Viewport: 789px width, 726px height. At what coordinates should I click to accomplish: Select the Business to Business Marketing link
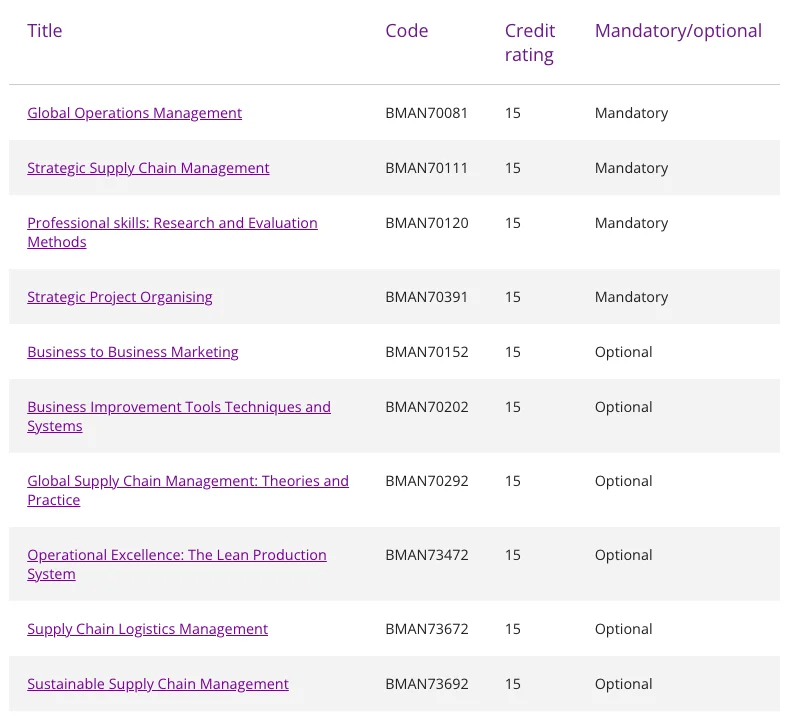click(133, 352)
